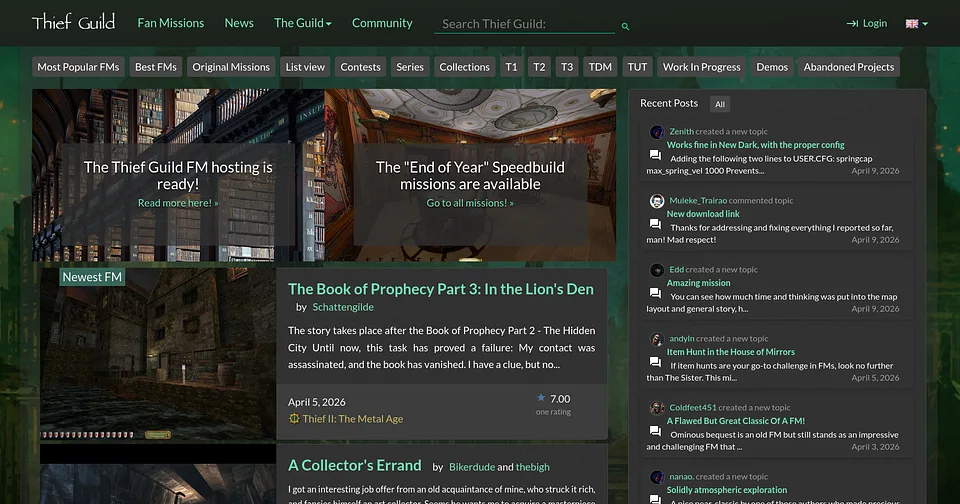Open the Community section
Image resolution: width=960 pixels, height=504 pixels.
(382, 23)
